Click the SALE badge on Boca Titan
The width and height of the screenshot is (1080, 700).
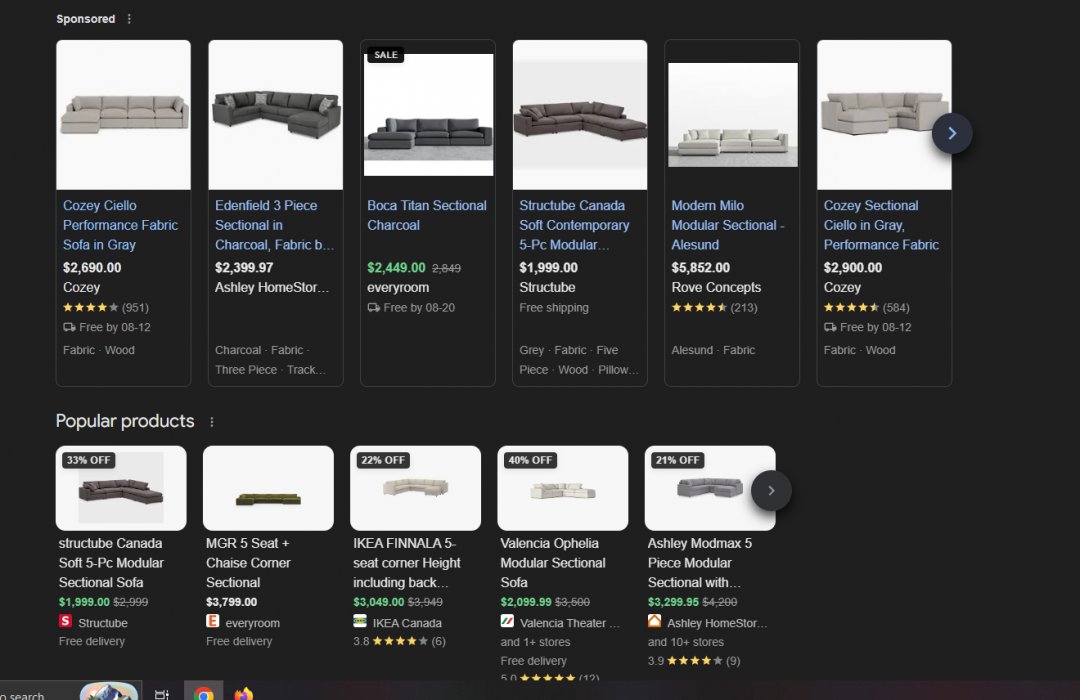tap(386, 55)
